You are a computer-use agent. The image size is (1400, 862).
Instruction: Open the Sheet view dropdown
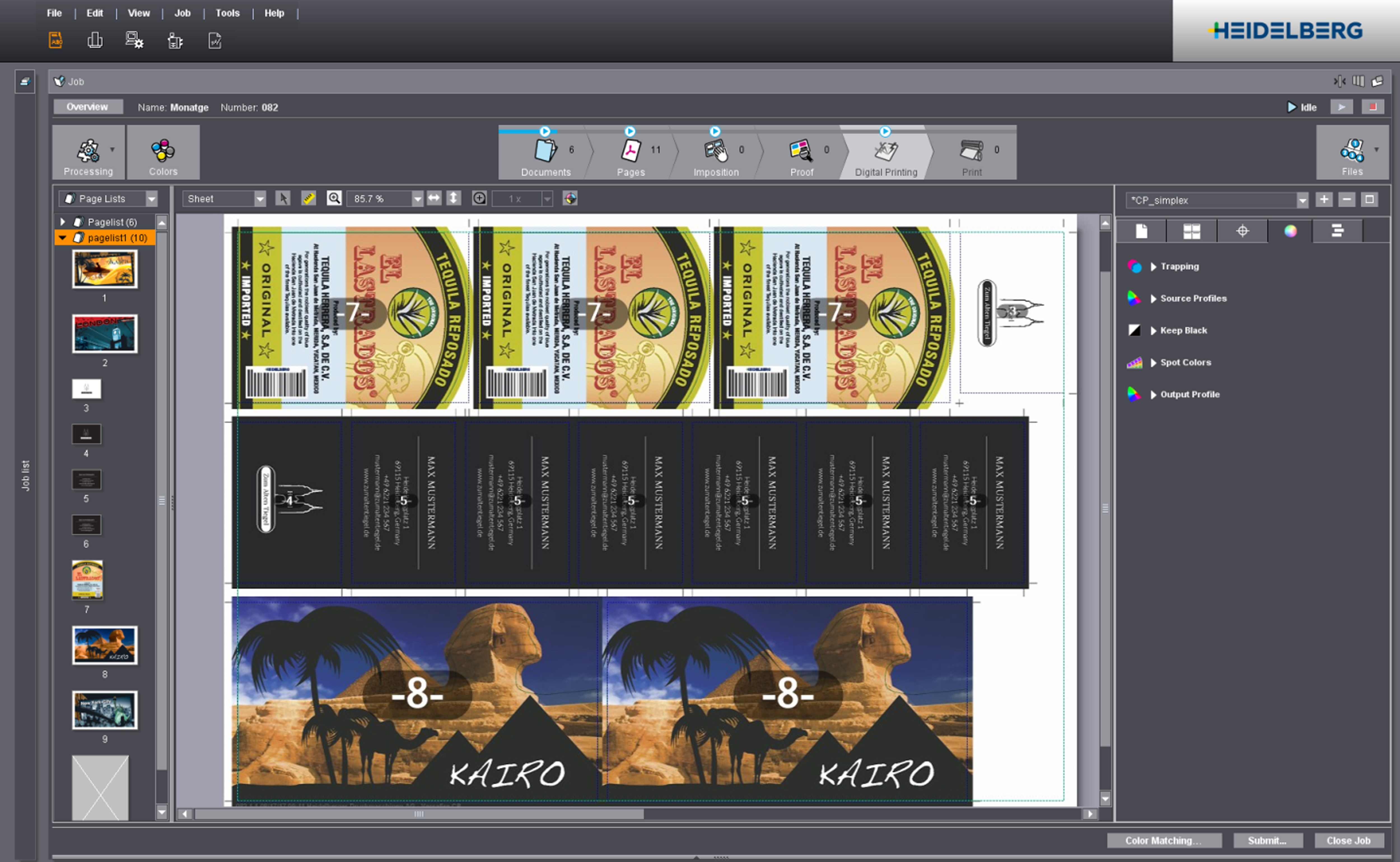coord(260,199)
